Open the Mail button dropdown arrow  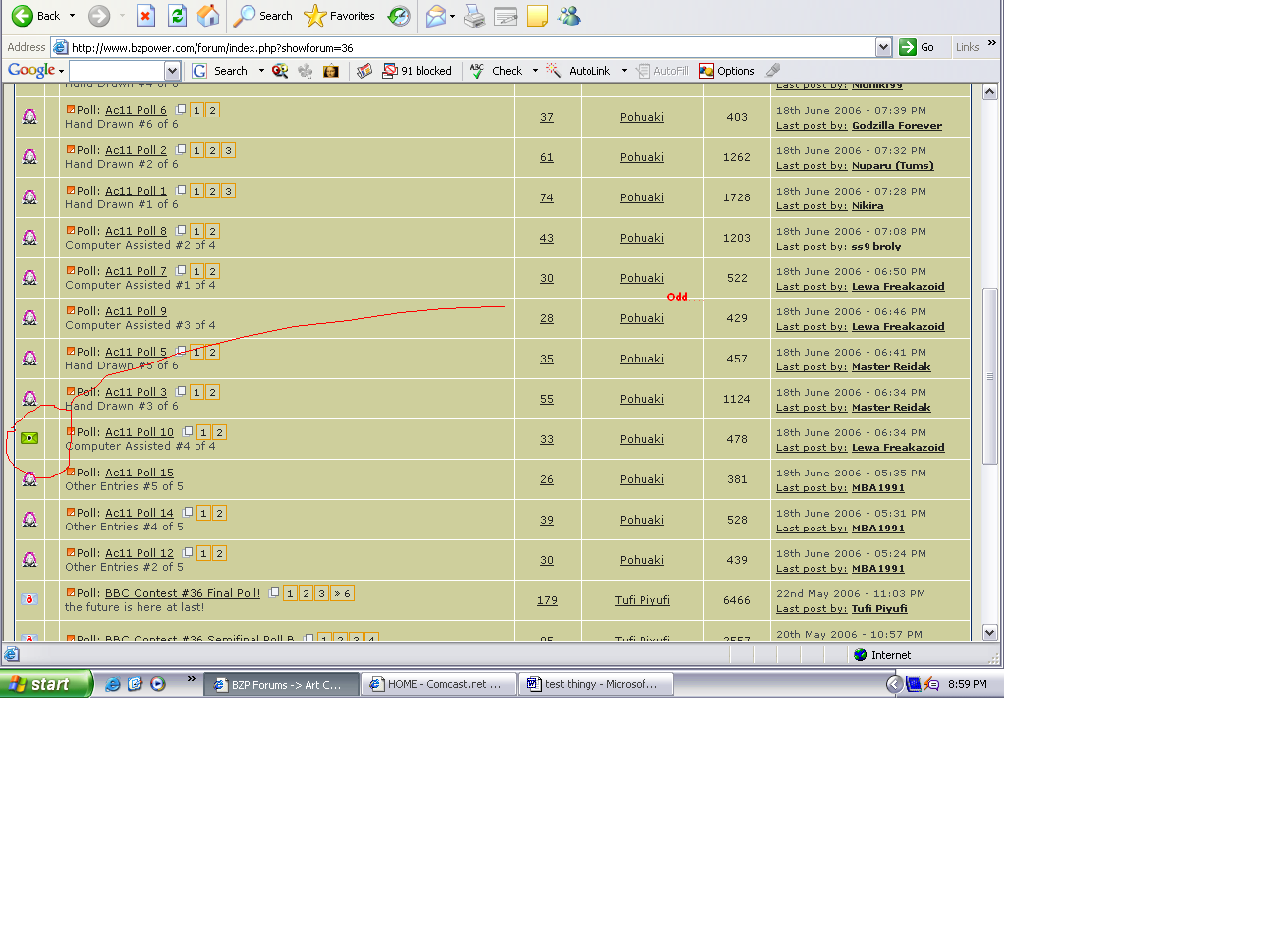[x=452, y=16]
